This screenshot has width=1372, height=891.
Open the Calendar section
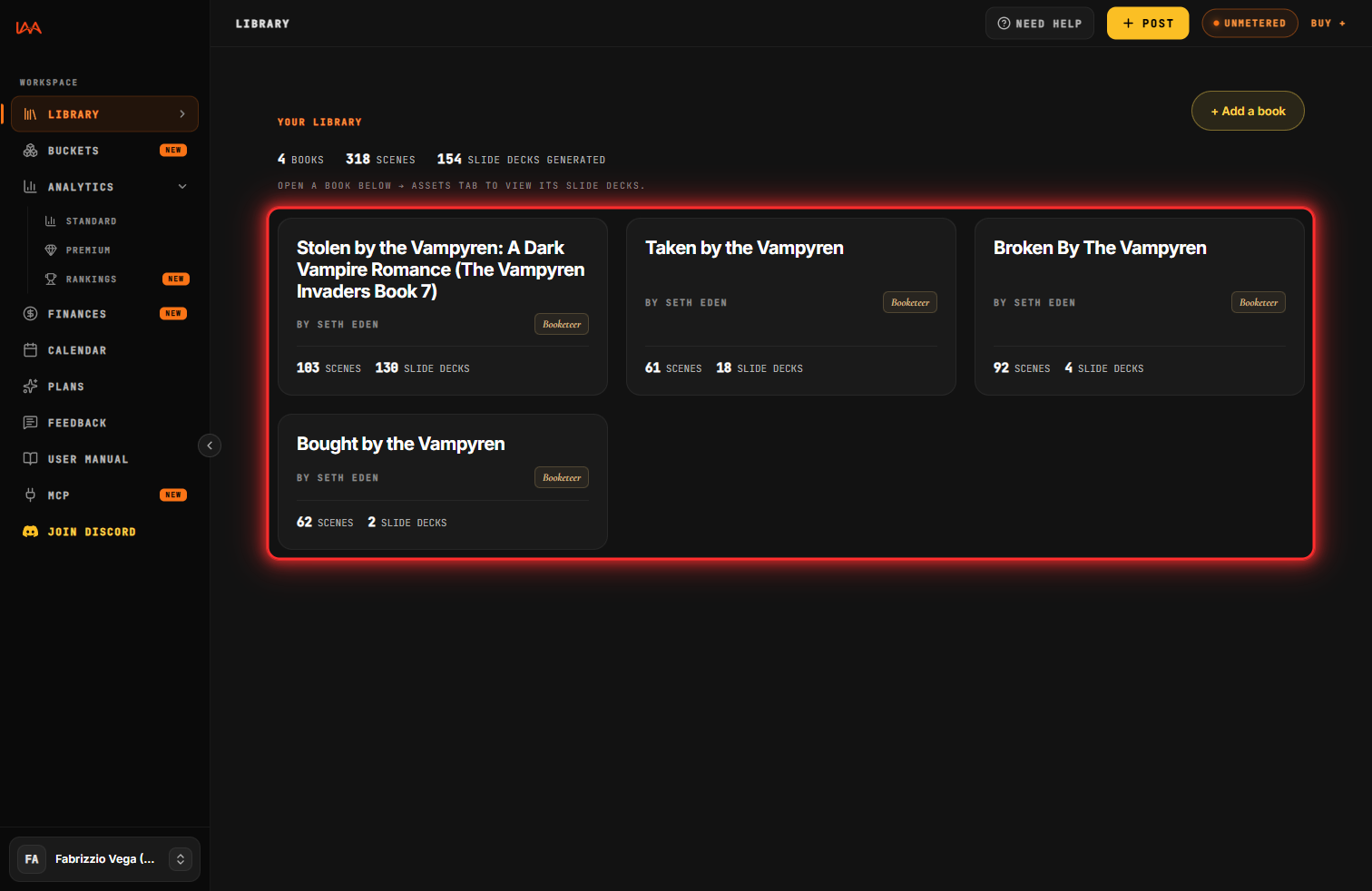(104, 350)
